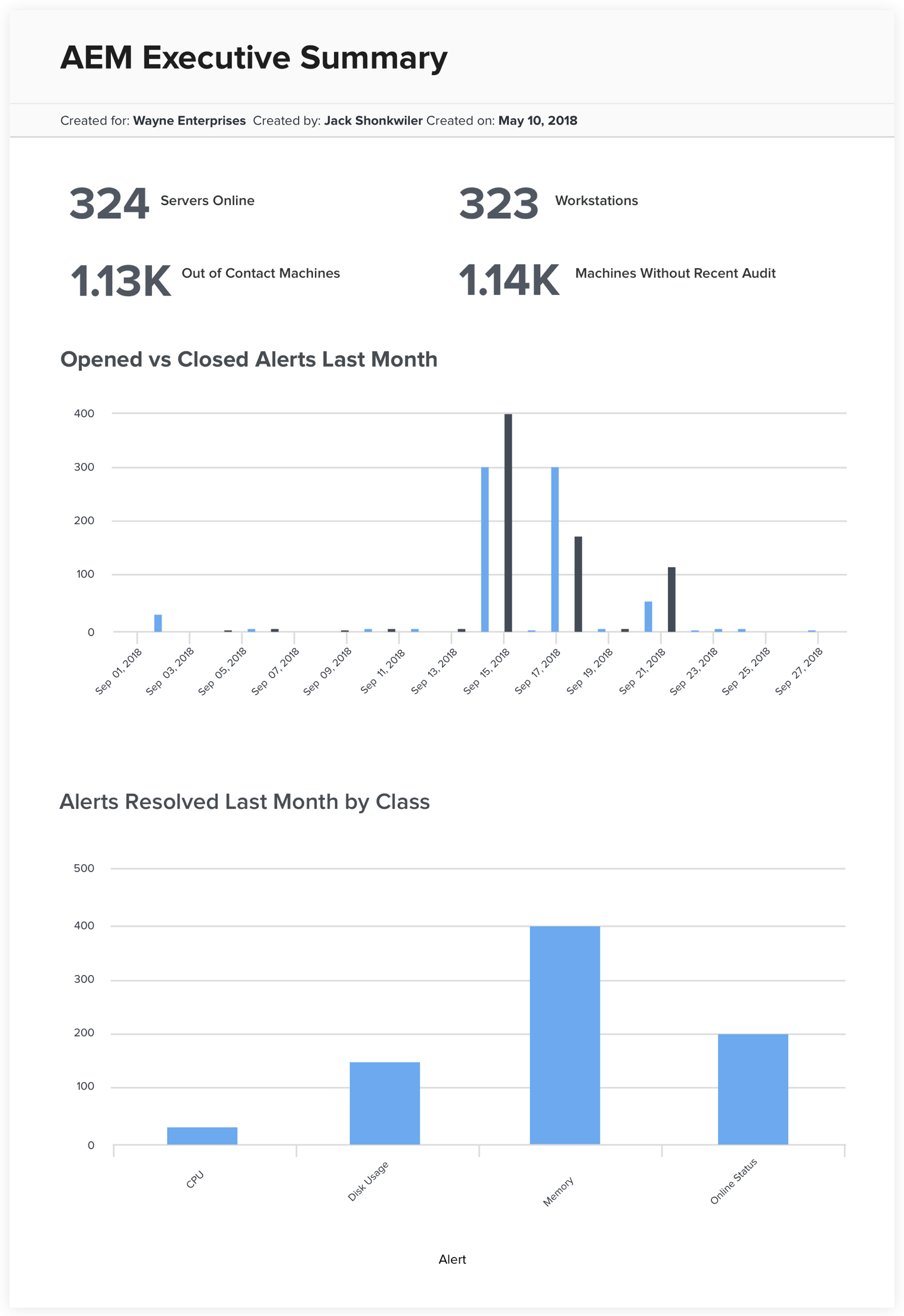Click the Out of Contact Machines label
904x1316 pixels.
[x=261, y=273]
